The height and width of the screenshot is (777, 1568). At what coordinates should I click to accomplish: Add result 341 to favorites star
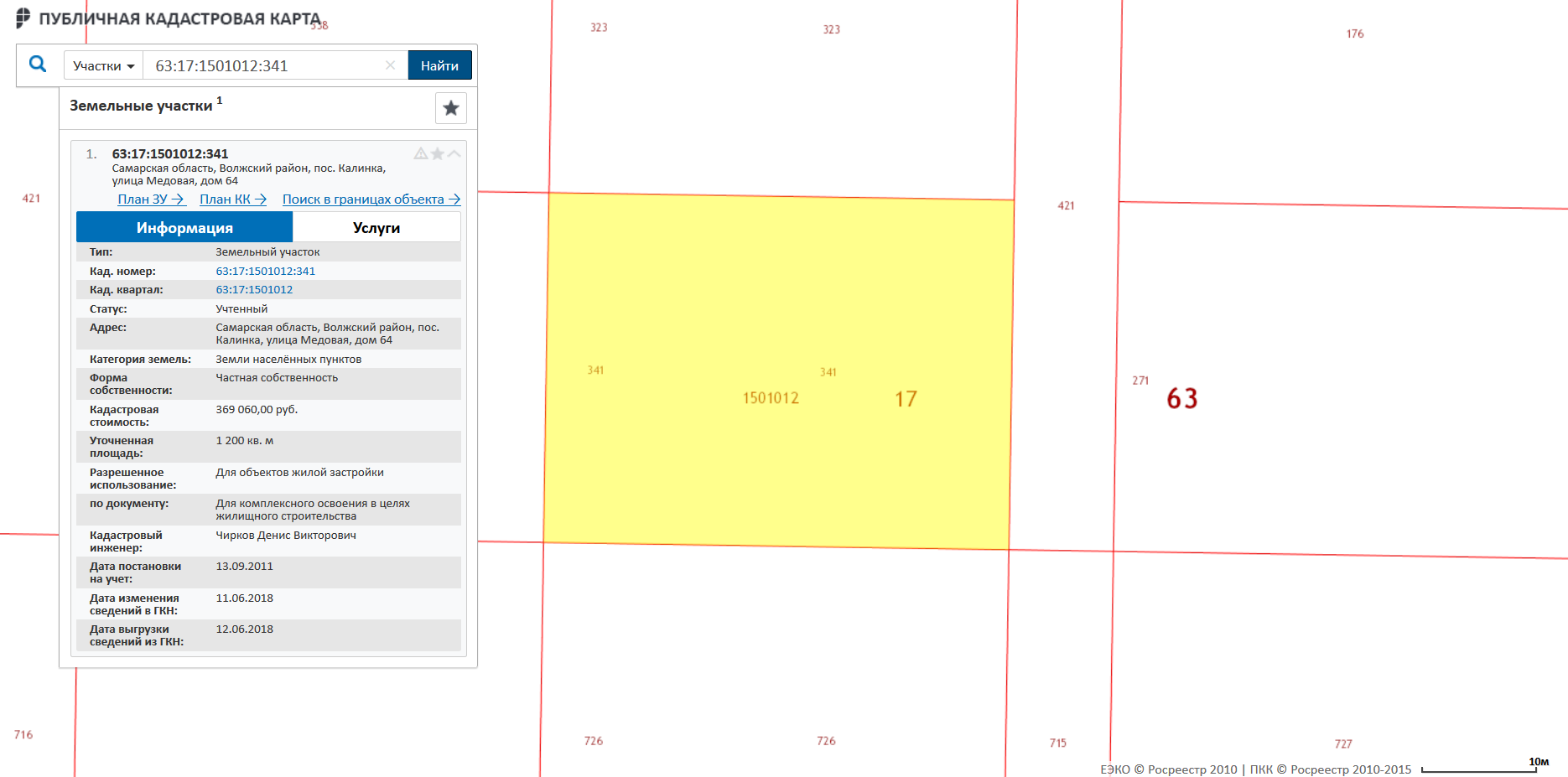point(438,153)
